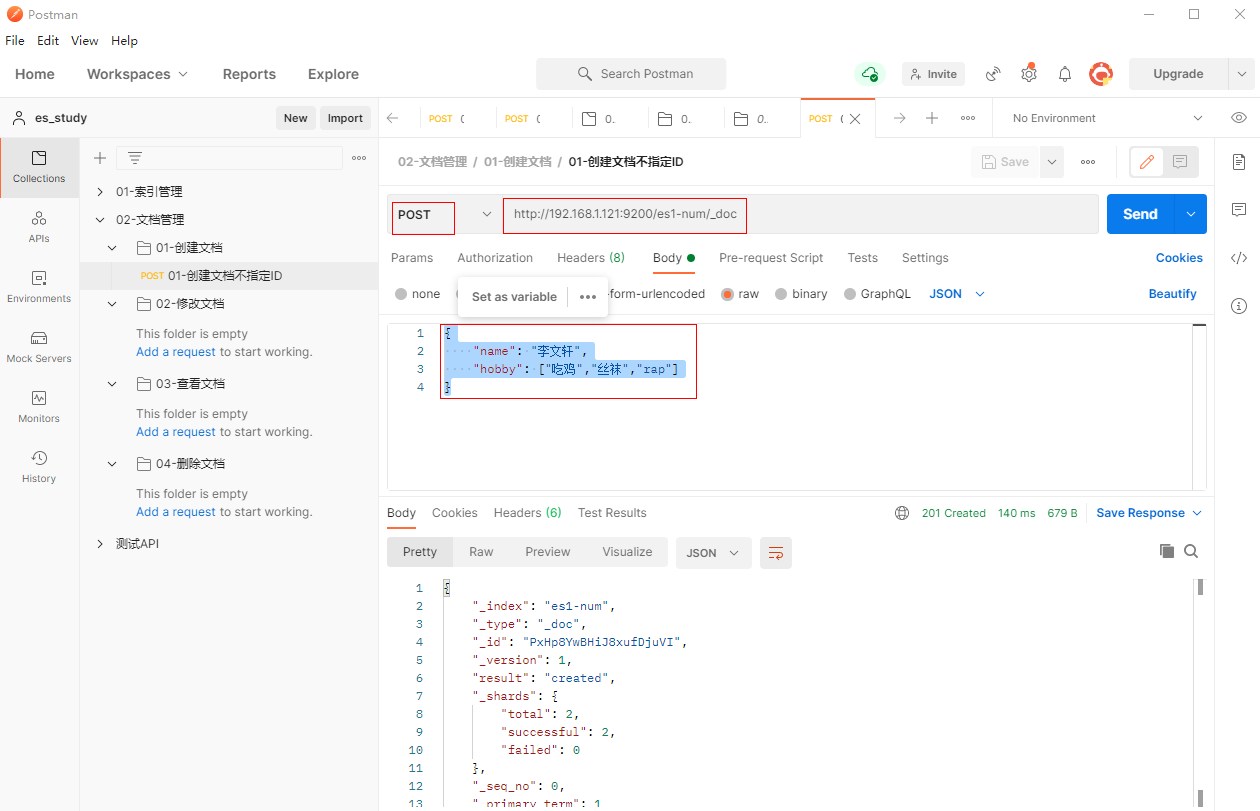Open the Monitors sidebar panel
Image resolution: width=1260 pixels, height=811 pixels.
39,406
